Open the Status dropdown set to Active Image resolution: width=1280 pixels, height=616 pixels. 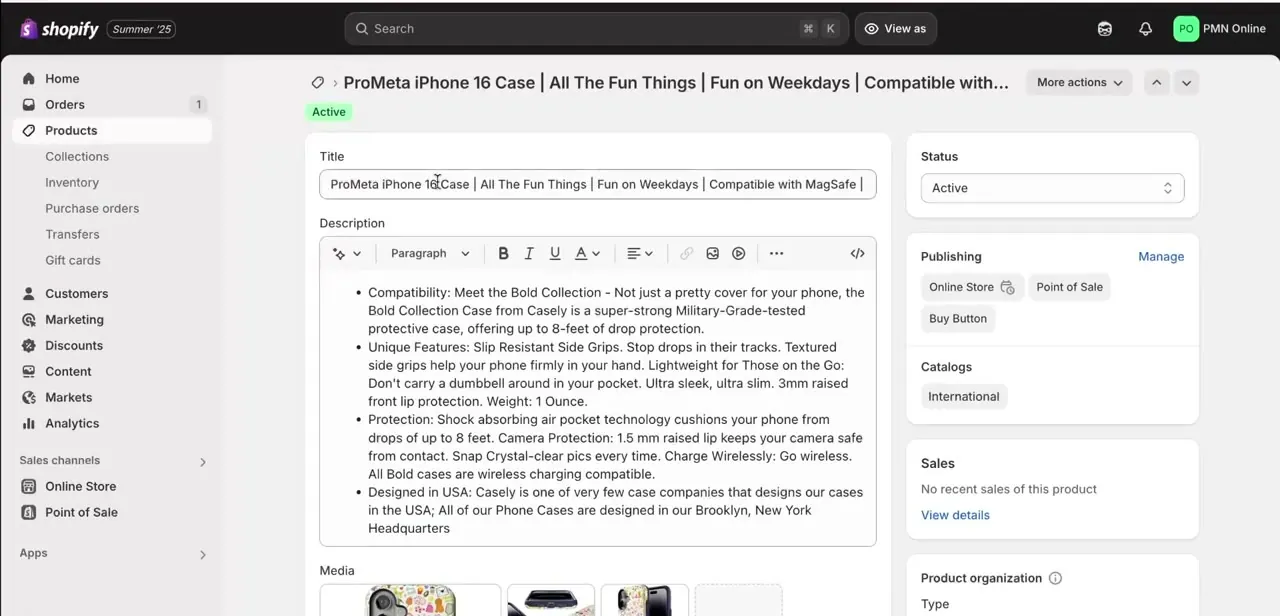click(1052, 188)
